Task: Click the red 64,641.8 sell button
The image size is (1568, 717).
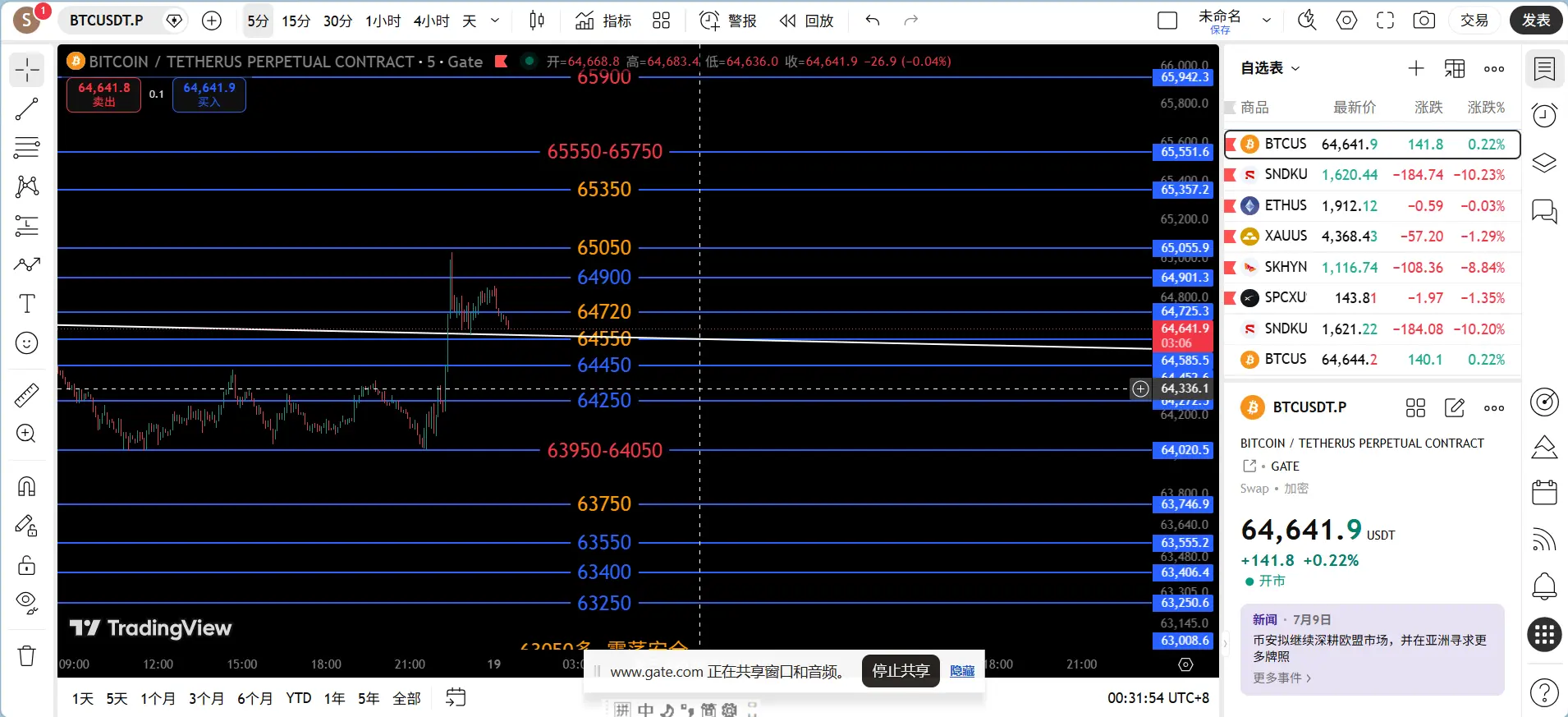Action: tap(103, 94)
